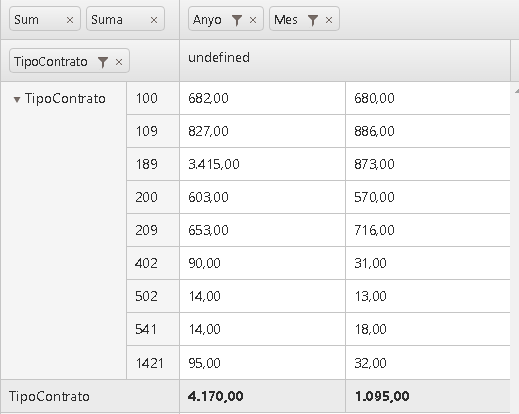Click the Anyo field chip label

(207, 20)
